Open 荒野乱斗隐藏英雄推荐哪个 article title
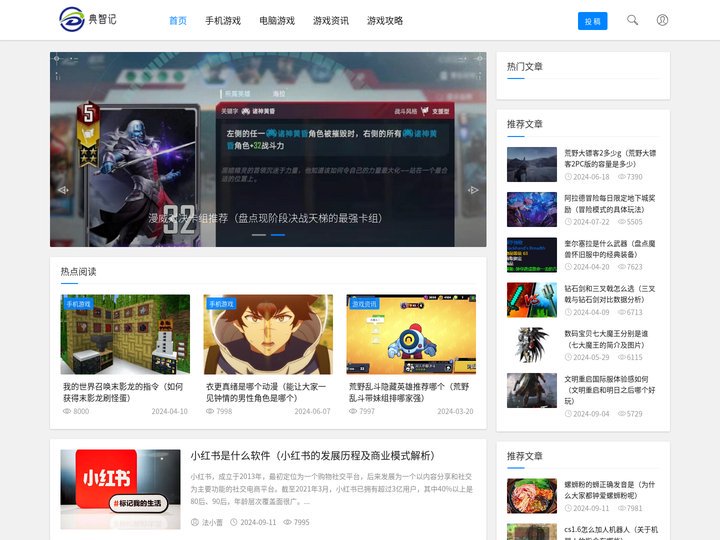Screen dimensions: 720x540 point(409,392)
